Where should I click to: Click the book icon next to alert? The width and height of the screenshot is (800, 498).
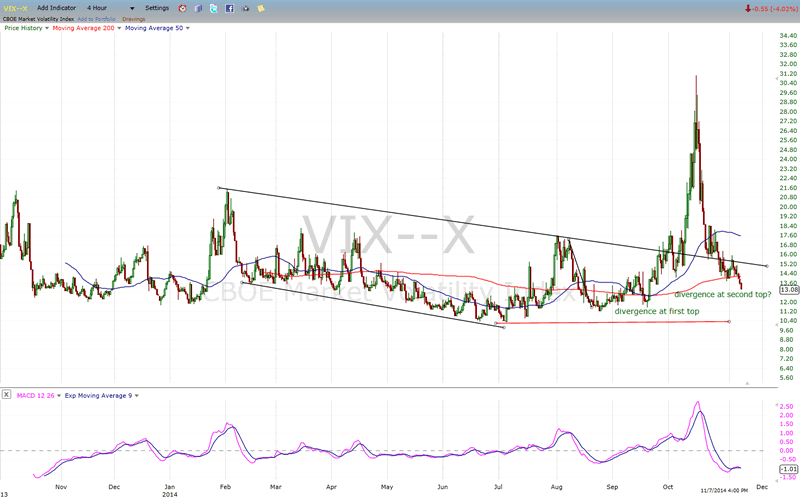pyautogui.click(x=198, y=8)
